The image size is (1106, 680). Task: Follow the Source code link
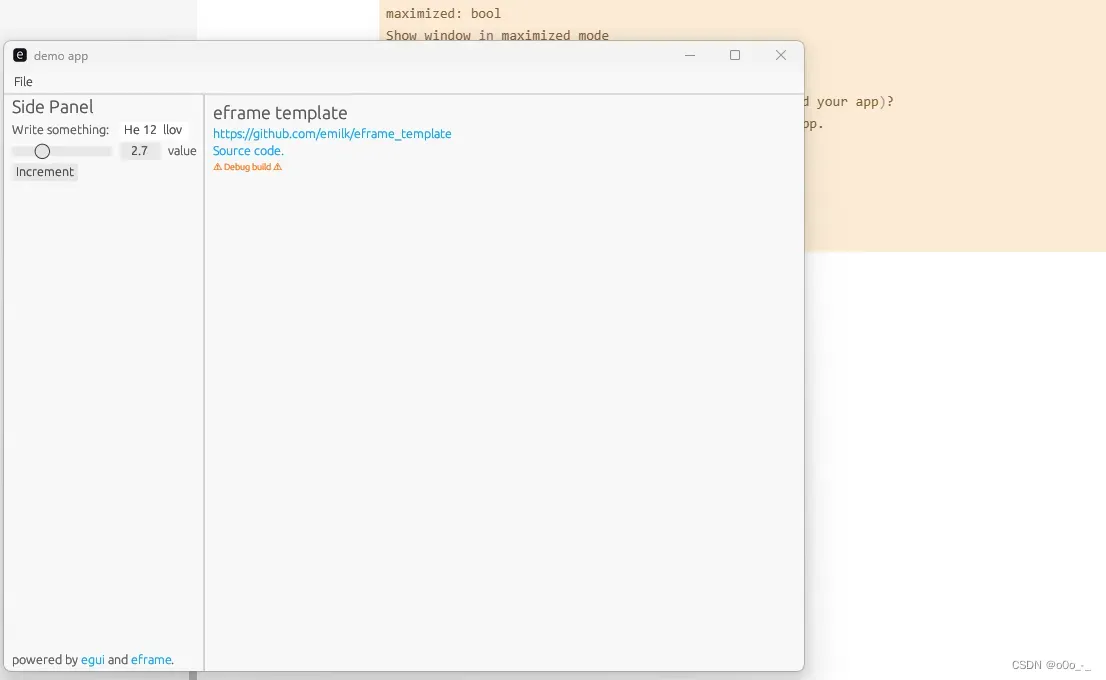pyautogui.click(x=248, y=151)
